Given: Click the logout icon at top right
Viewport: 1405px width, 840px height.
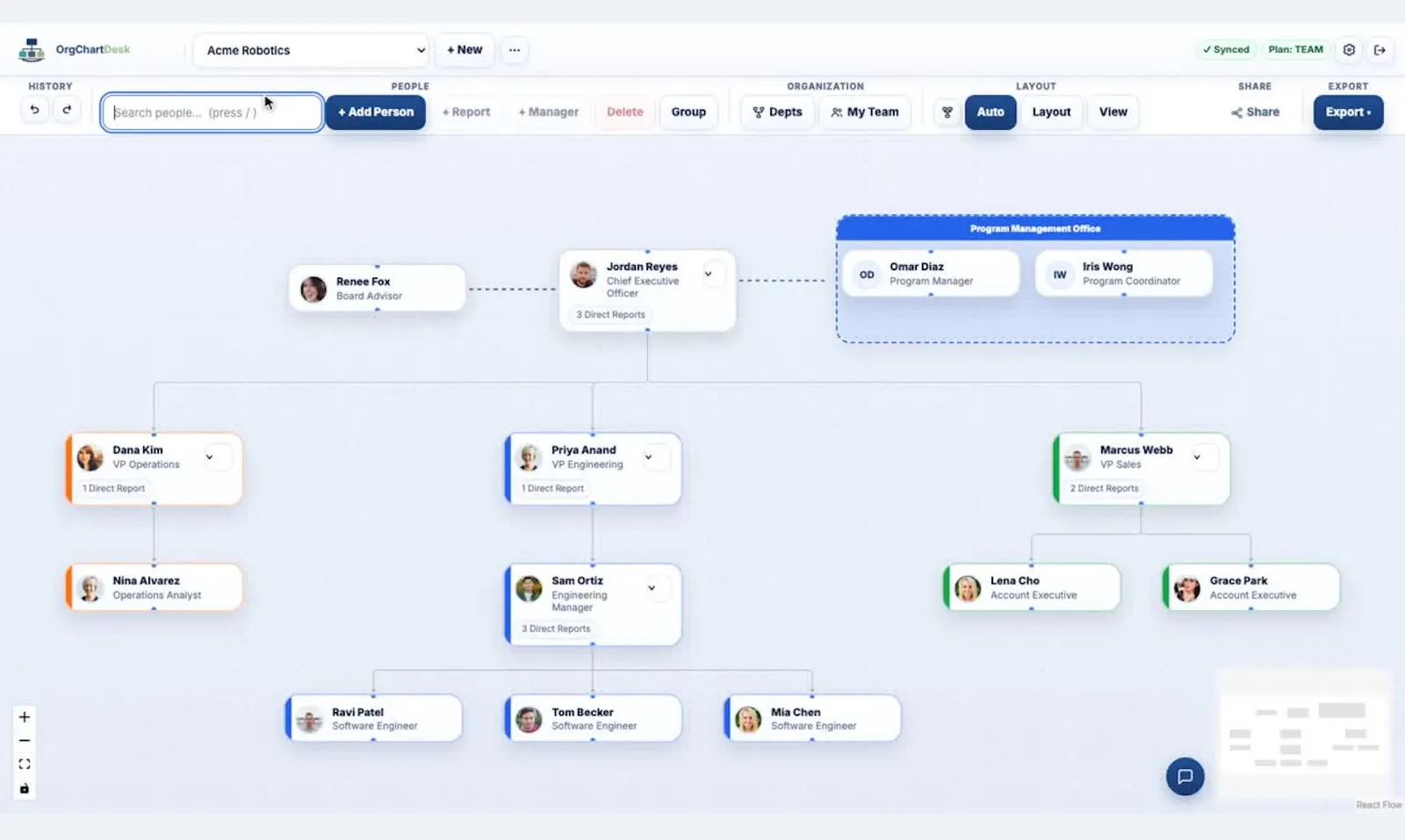Looking at the screenshot, I should [x=1380, y=50].
